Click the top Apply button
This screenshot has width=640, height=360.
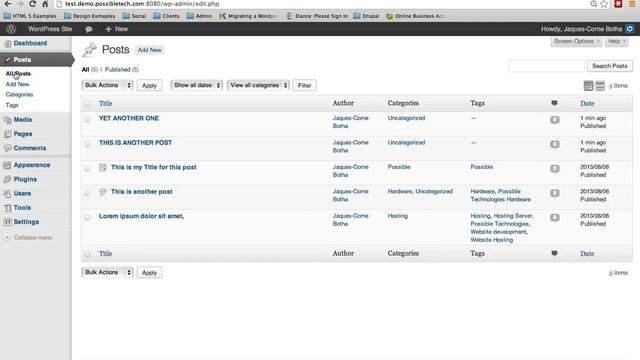[x=149, y=85]
